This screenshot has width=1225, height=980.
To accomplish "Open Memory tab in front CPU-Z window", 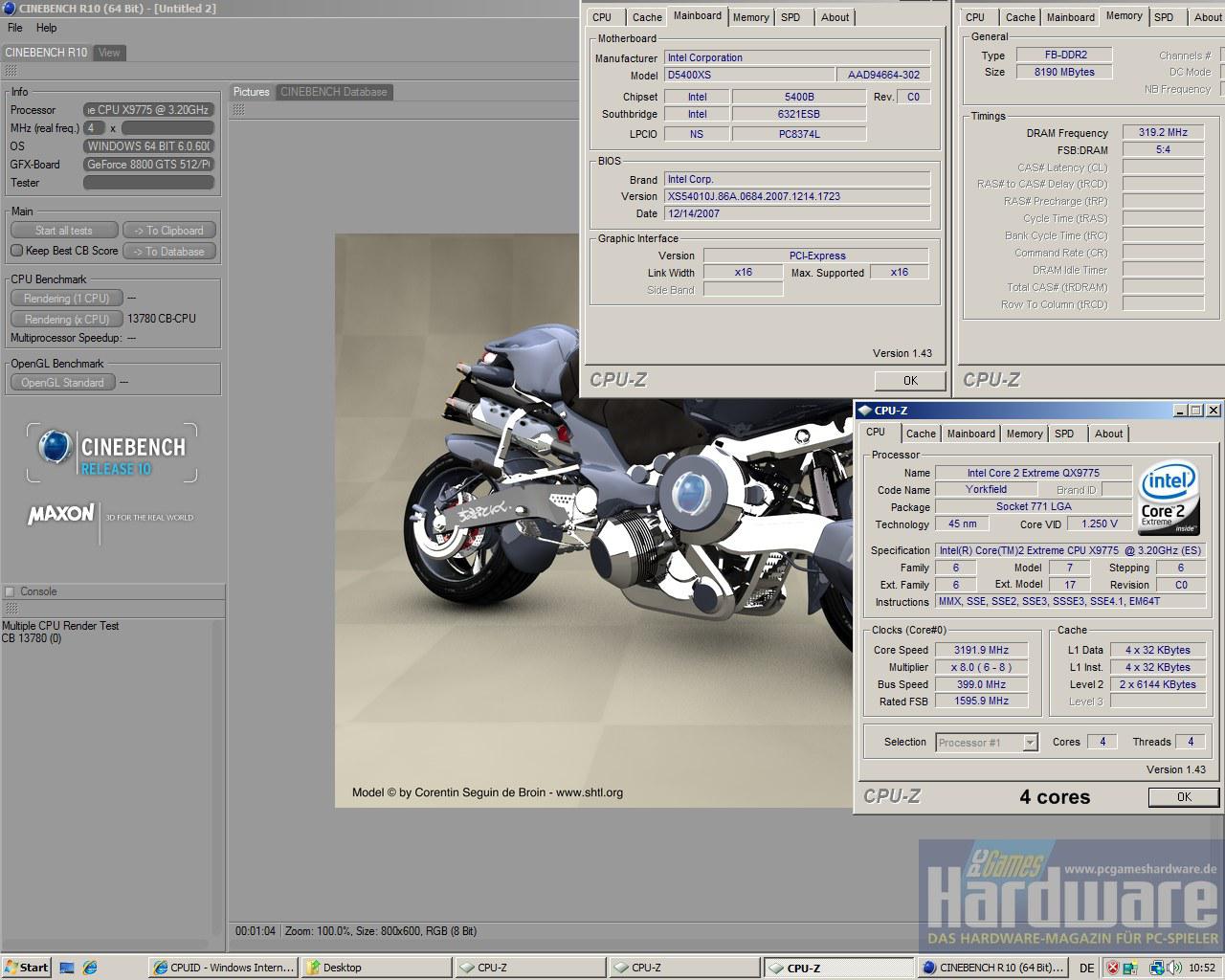I will 1024,434.
